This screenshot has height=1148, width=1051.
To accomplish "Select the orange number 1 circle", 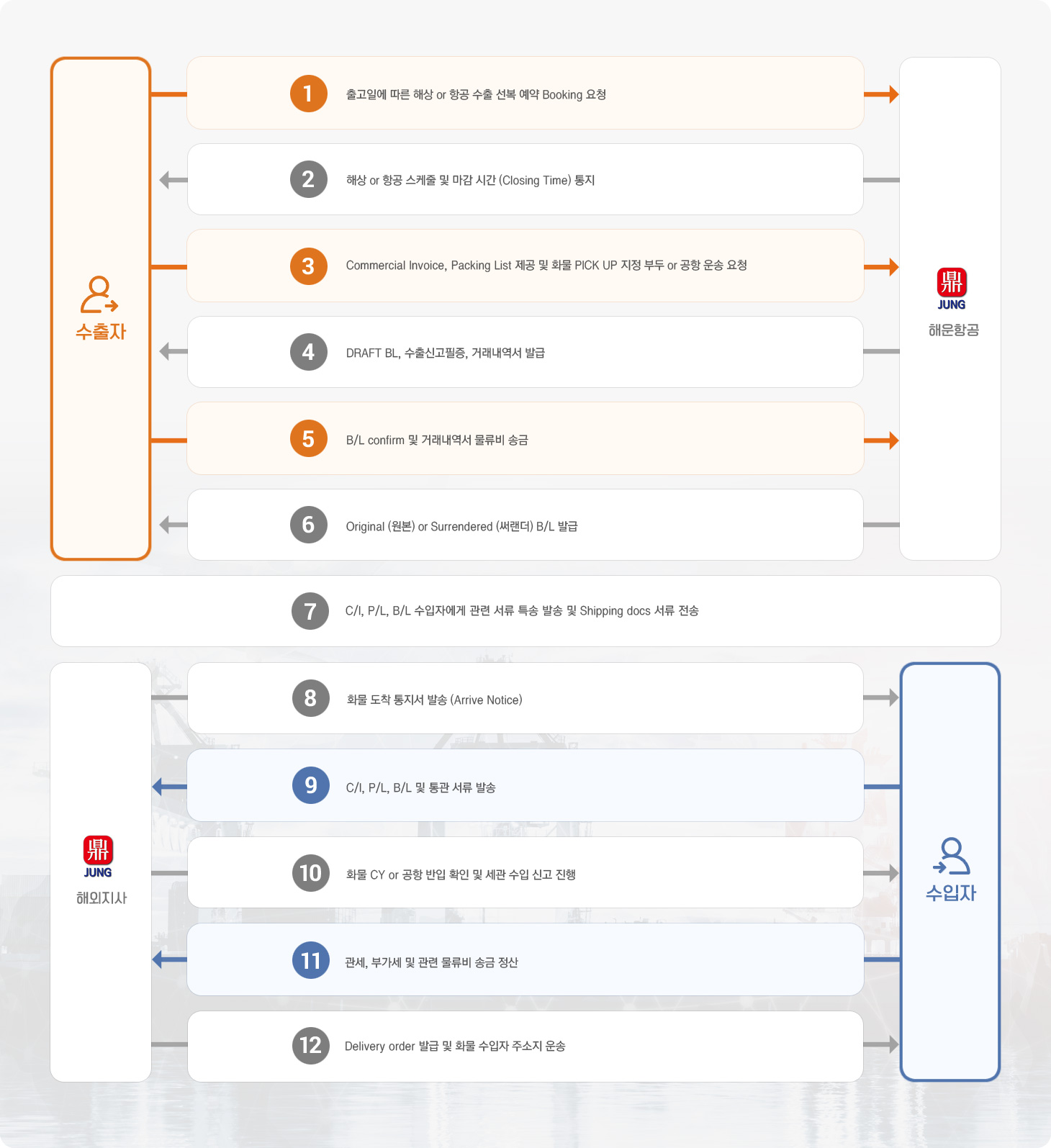I will [308, 94].
